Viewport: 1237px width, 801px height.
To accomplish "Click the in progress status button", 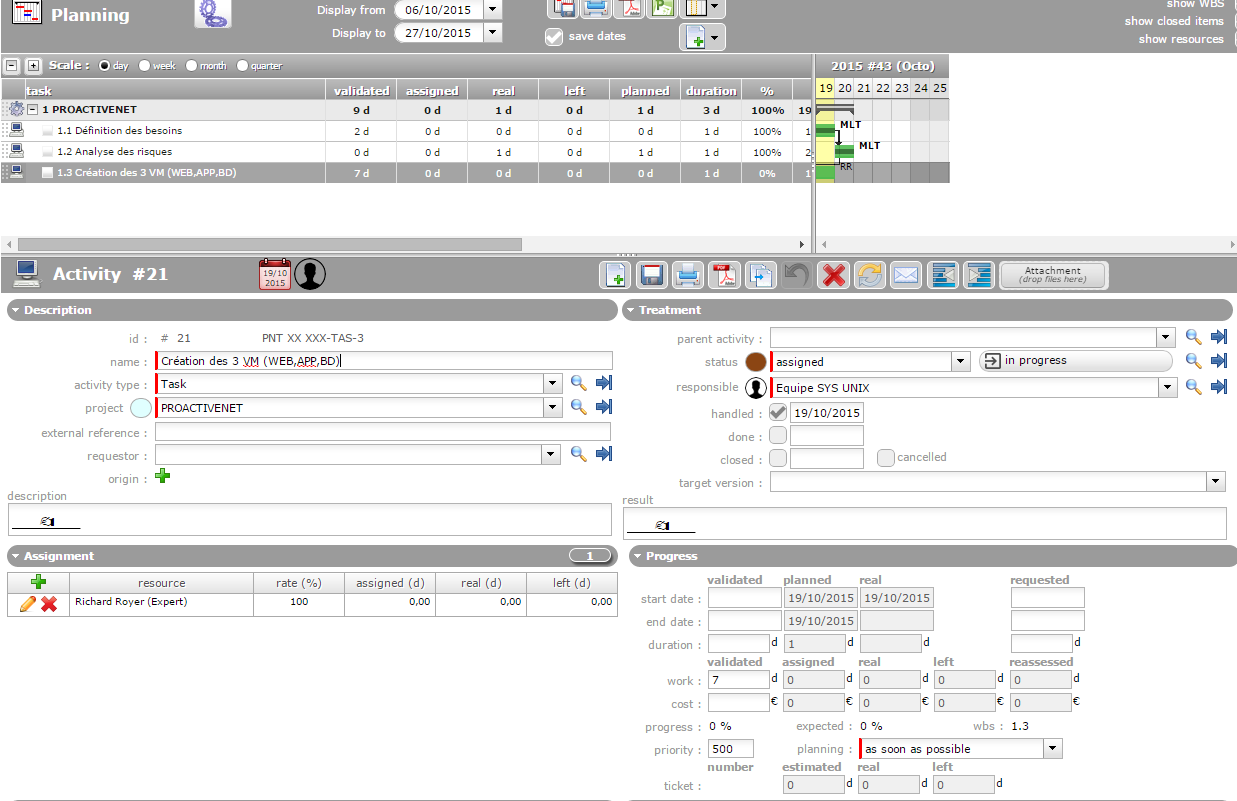I will click(1074, 361).
